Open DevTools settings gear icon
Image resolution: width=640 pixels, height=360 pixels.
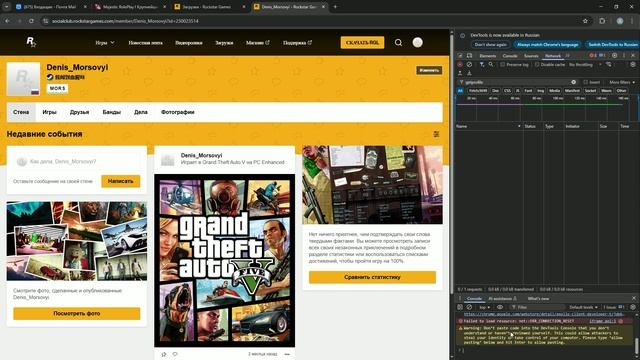click(x=615, y=56)
